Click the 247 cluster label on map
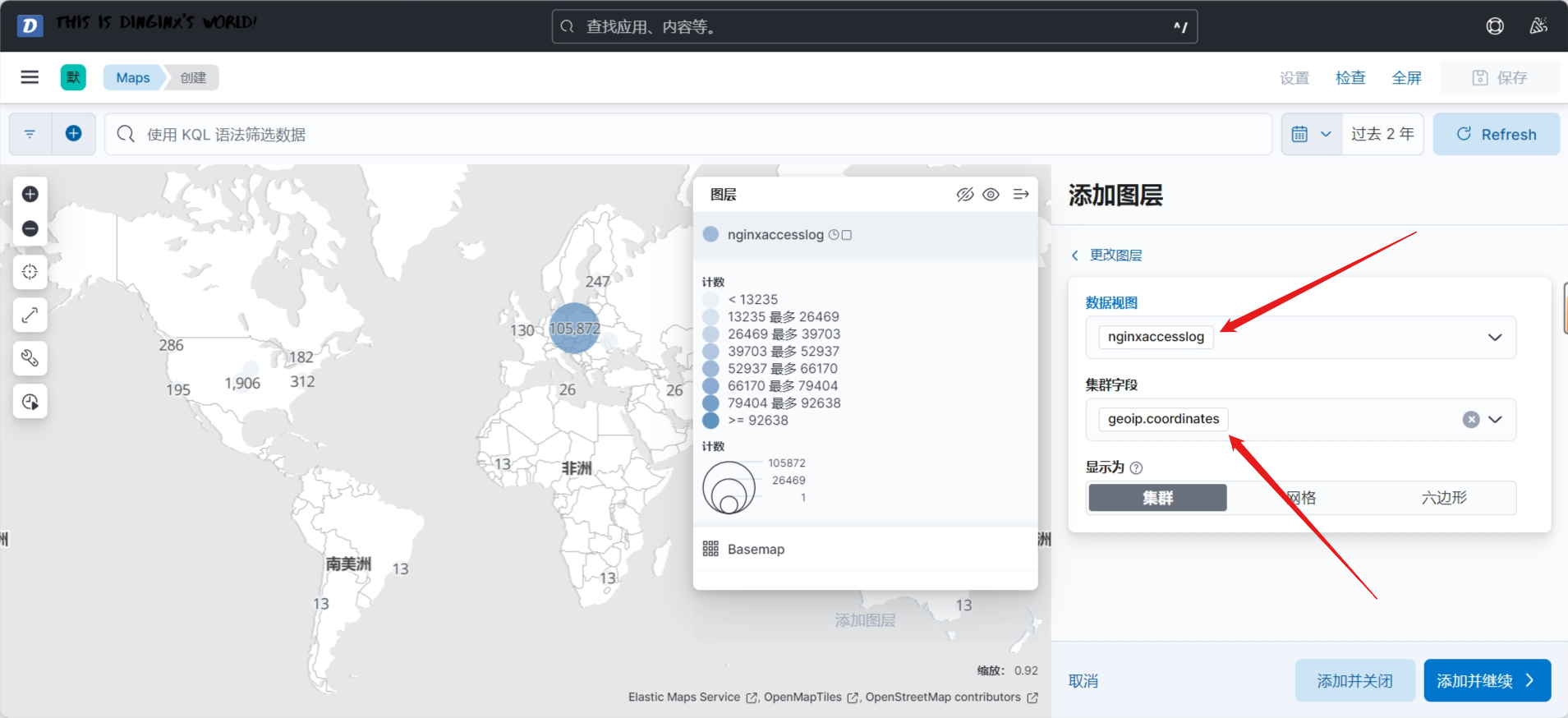Image resolution: width=1568 pixels, height=718 pixels. (x=597, y=282)
